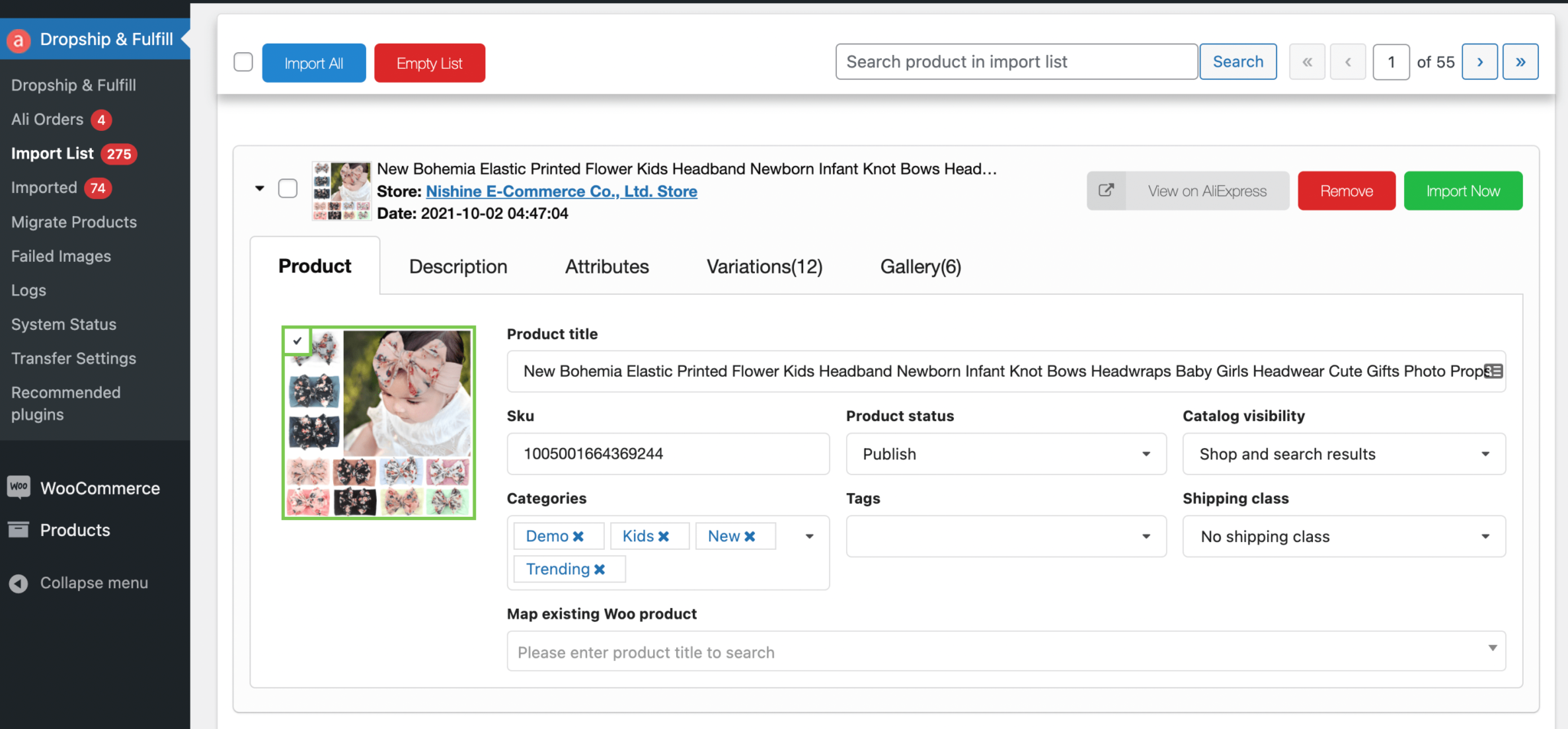Click into the Sku field
The height and width of the screenshot is (729, 1568).
click(668, 454)
